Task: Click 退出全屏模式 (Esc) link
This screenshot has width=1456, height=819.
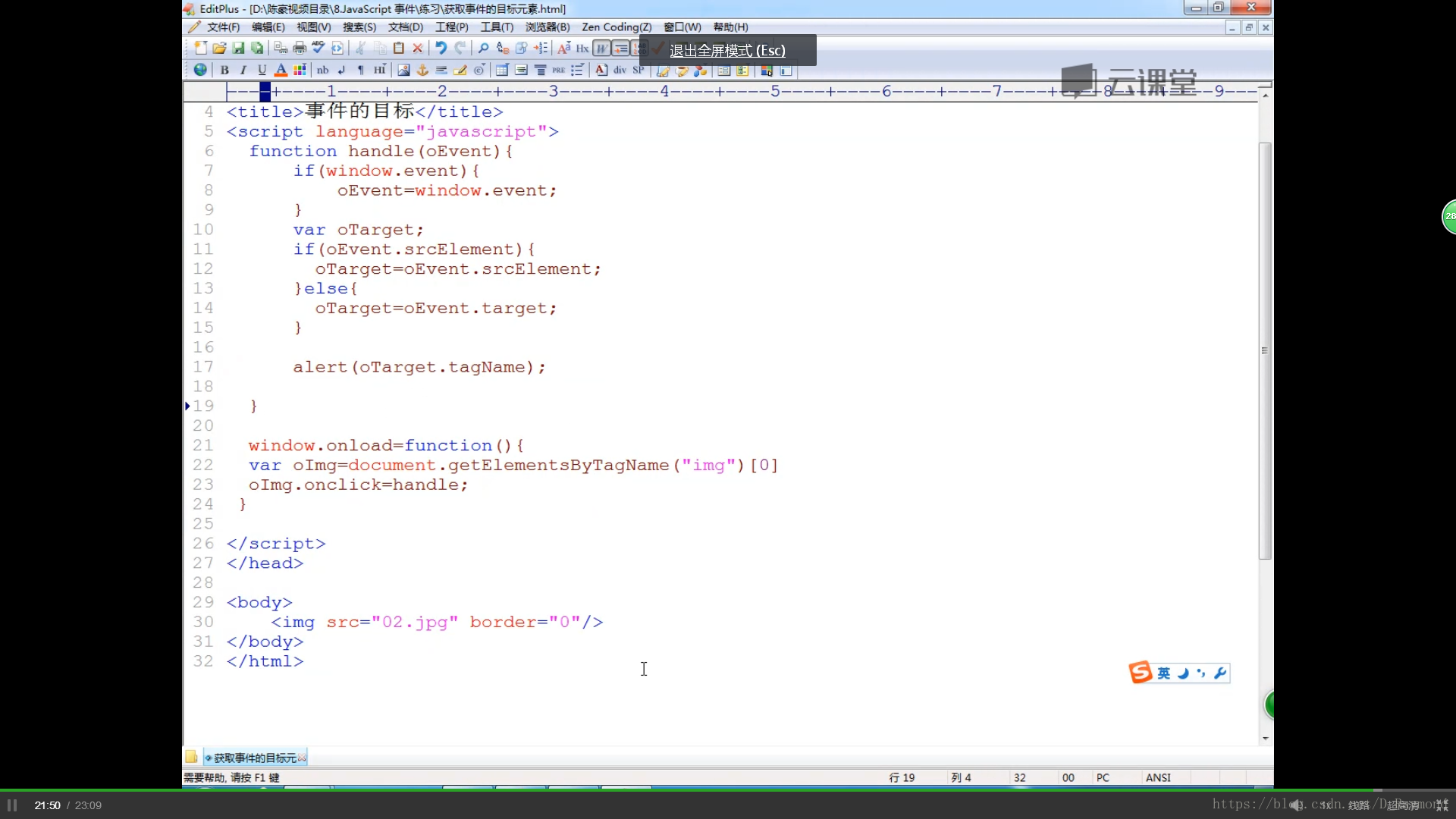Action: 727,51
